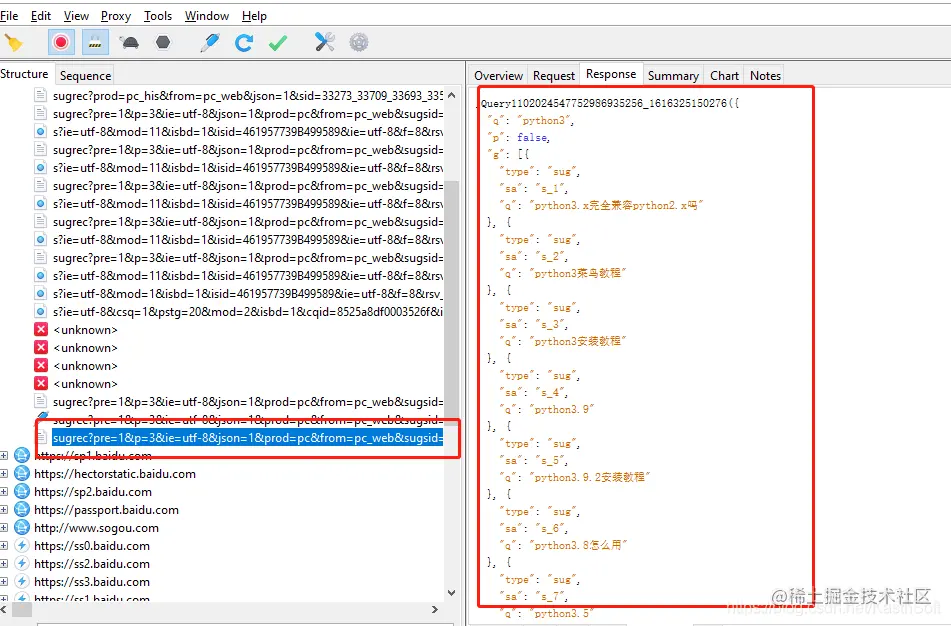Select the https://hectorstatic.baidu.com host label
The width and height of the screenshot is (951, 626).
(x=115, y=474)
